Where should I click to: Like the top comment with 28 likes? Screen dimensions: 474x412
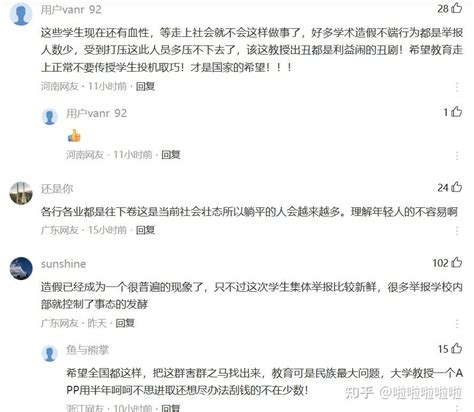click(x=456, y=8)
